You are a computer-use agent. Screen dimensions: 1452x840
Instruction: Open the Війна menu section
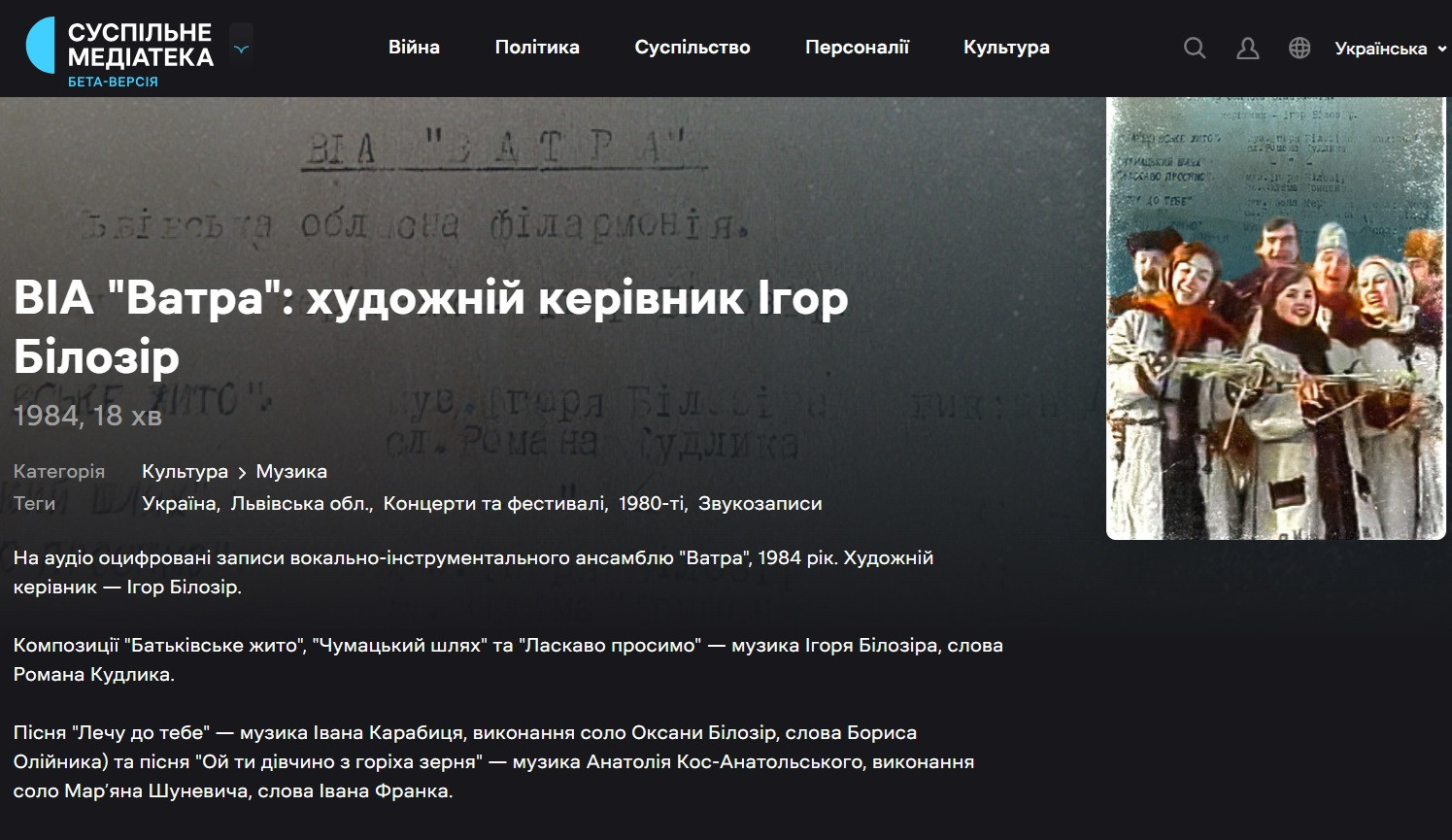point(414,48)
